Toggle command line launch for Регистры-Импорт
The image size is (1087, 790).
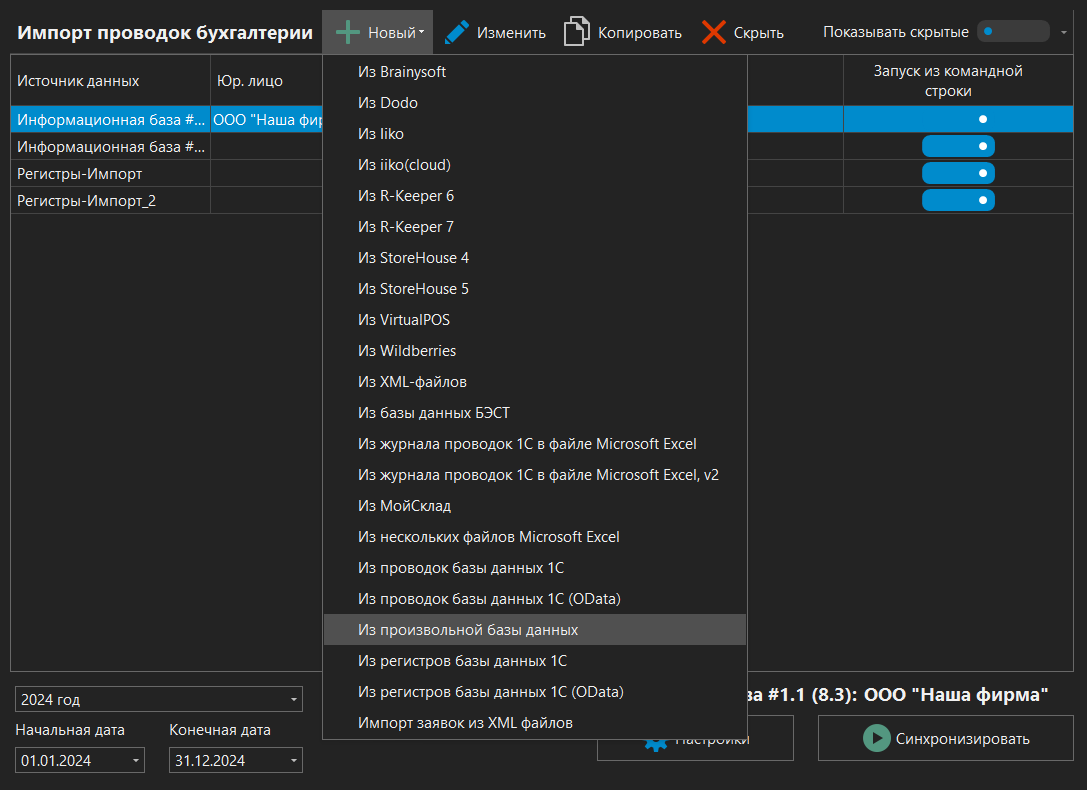[957, 174]
